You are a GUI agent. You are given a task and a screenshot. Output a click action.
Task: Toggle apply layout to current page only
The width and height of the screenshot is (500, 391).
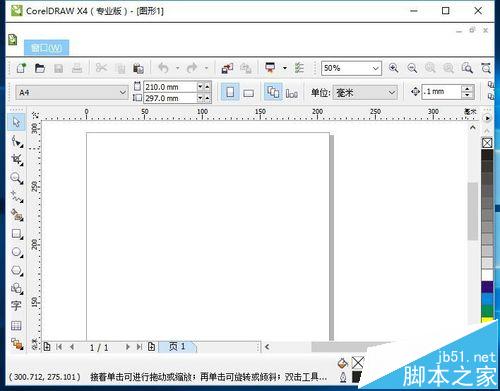292,93
